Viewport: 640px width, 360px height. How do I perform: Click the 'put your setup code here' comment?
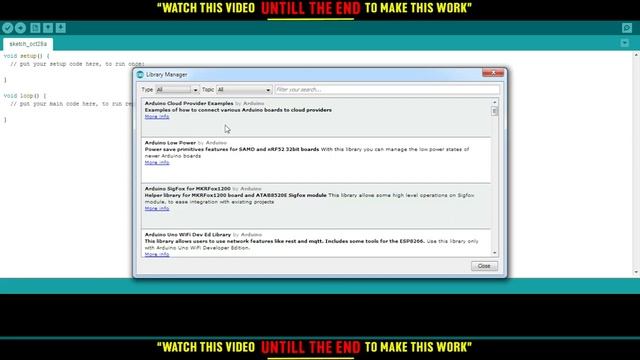click(78, 64)
